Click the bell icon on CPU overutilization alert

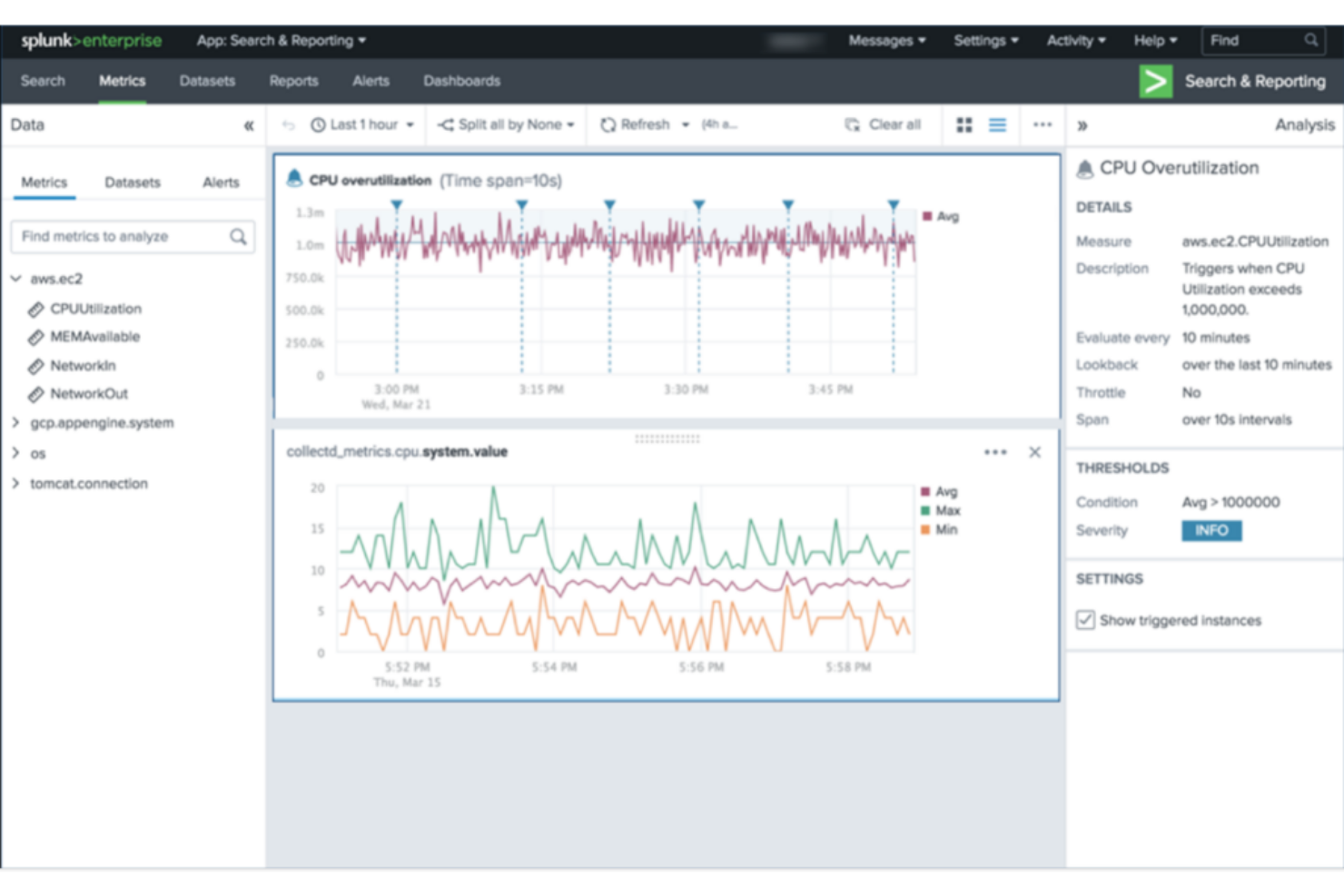pyautogui.click(x=293, y=179)
